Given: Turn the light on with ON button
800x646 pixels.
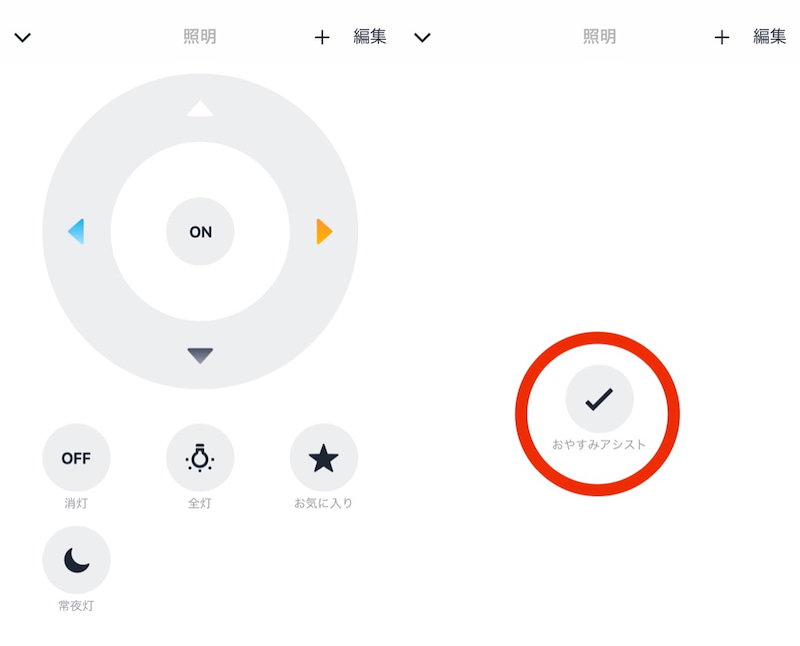Looking at the screenshot, I should click(200, 231).
